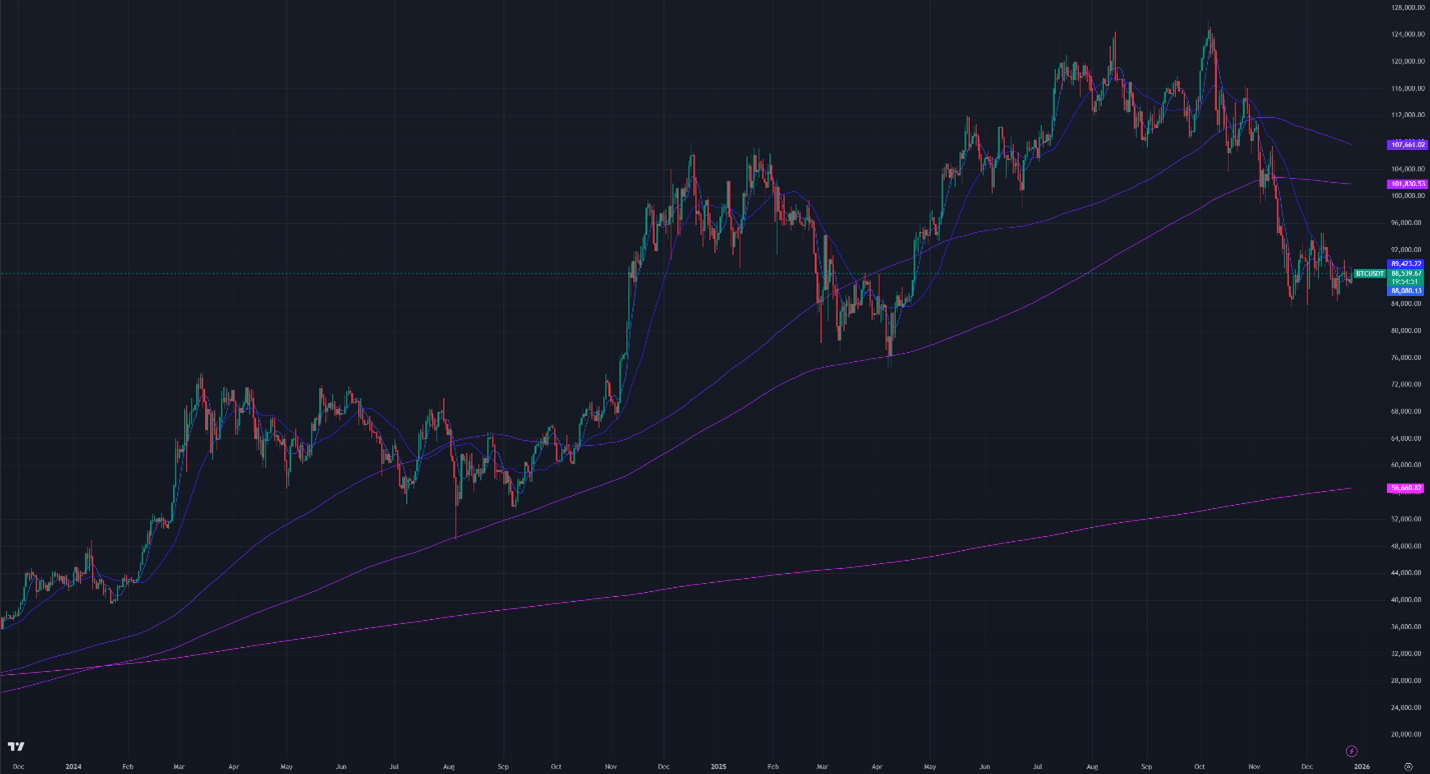This screenshot has height=774, width=1430.
Task: Click the green 88,539.67 current price label
Action: [x=1406, y=273]
